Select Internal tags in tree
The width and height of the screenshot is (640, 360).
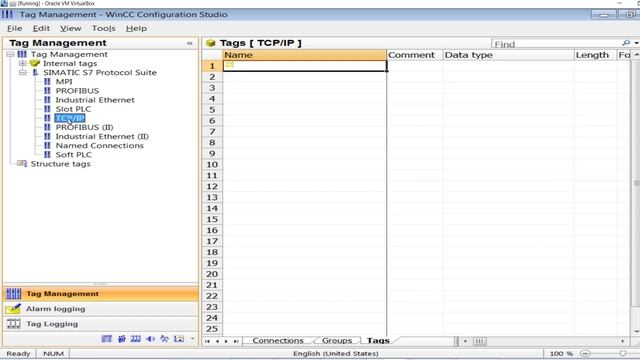point(70,63)
